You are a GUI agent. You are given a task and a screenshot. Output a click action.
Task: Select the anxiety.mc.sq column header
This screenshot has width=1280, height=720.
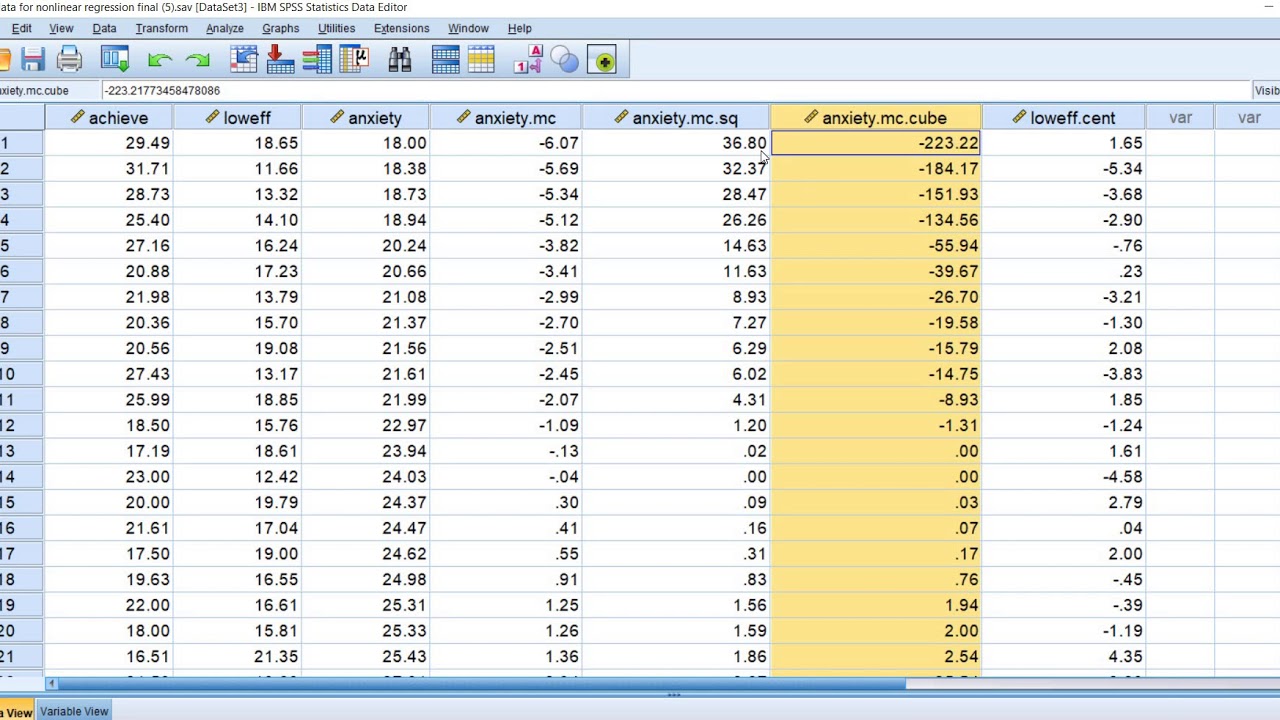[675, 118]
